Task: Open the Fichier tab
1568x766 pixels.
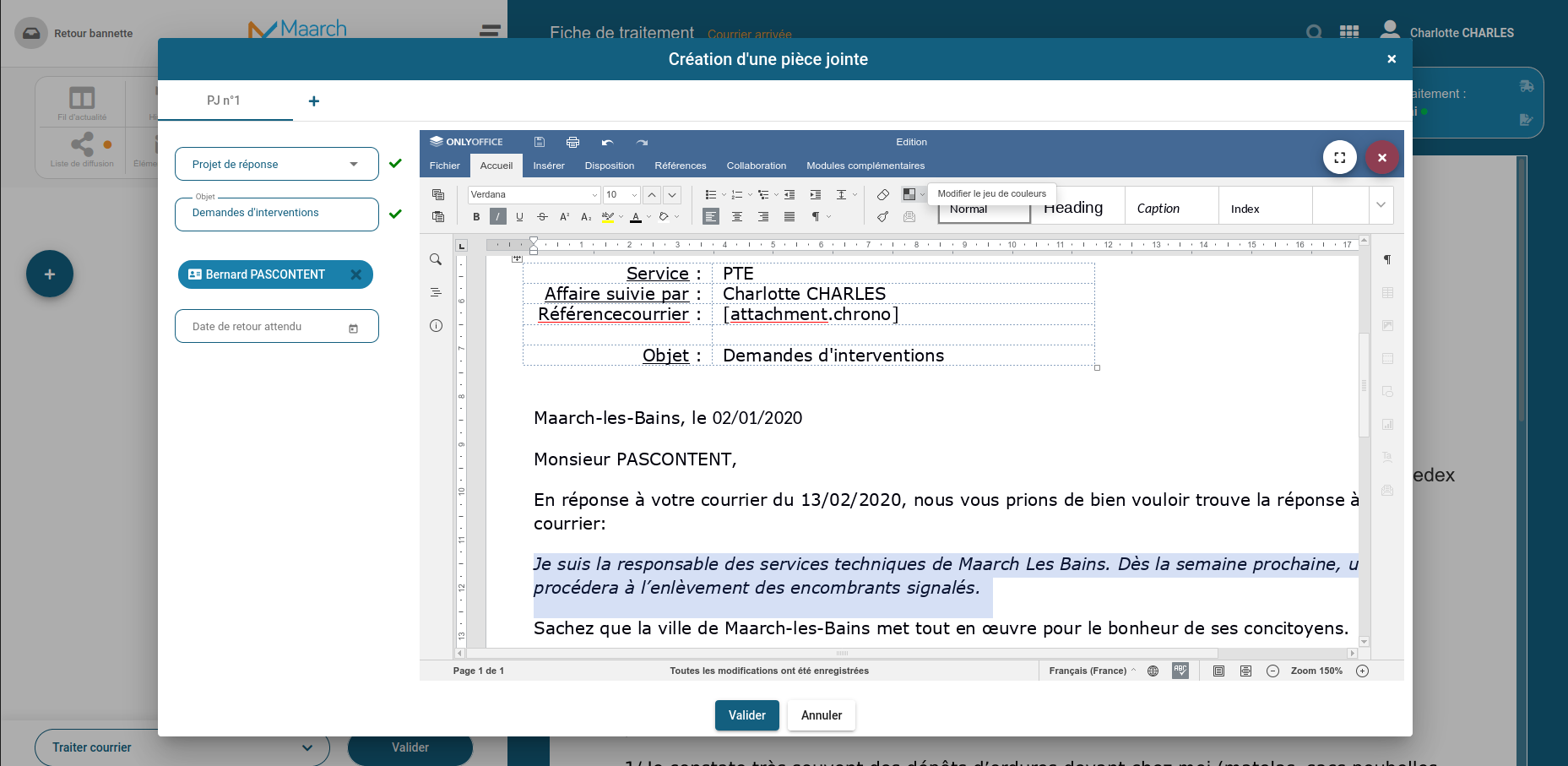Action: (445, 166)
